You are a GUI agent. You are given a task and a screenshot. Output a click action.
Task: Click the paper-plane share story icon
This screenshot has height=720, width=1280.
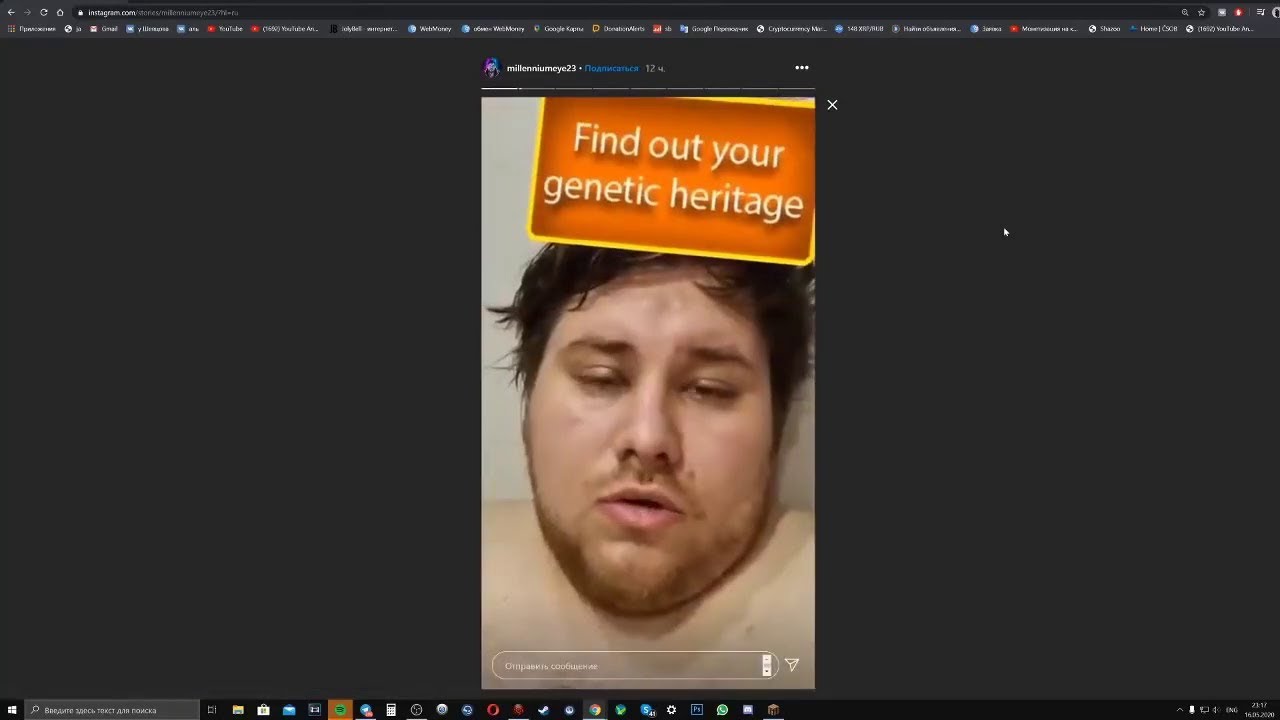[791, 665]
